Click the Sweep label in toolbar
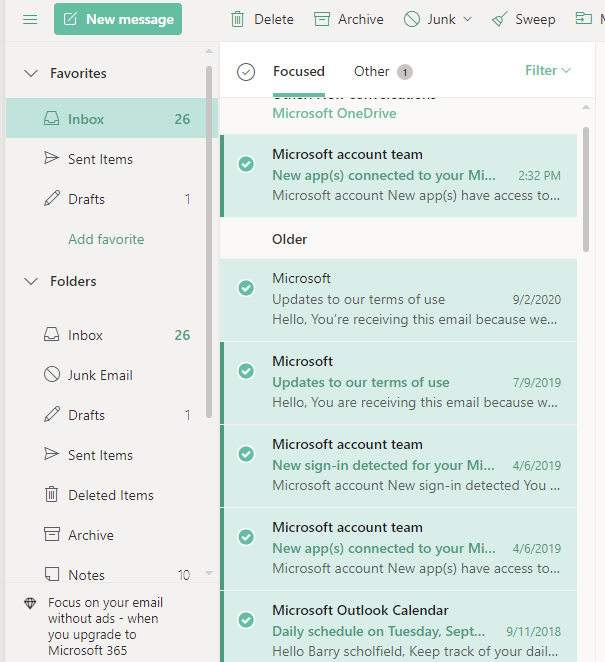This screenshot has width=605, height=662. click(x=535, y=19)
